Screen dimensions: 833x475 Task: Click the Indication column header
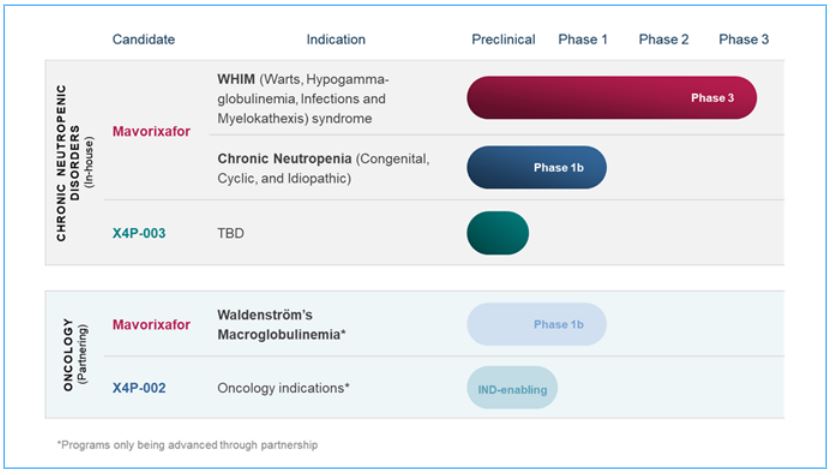336,40
